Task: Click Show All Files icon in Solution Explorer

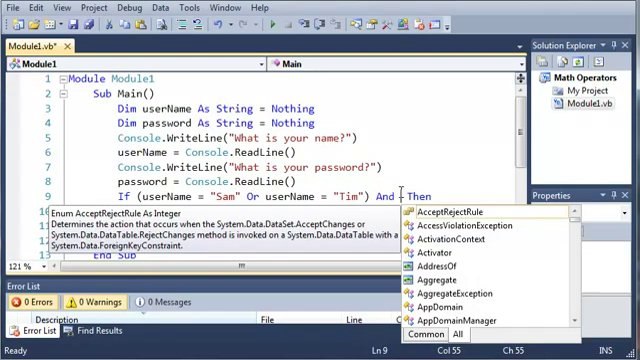Action: coord(562,62)
